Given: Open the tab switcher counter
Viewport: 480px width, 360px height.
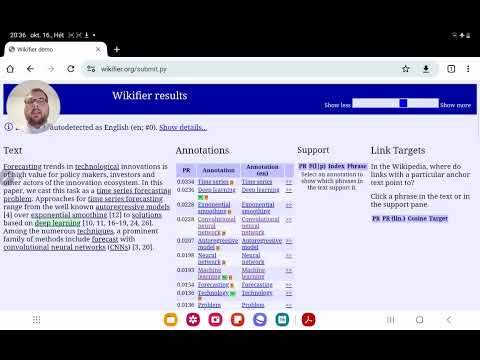Looking at the screenshot, I should (x=451, y=69).
